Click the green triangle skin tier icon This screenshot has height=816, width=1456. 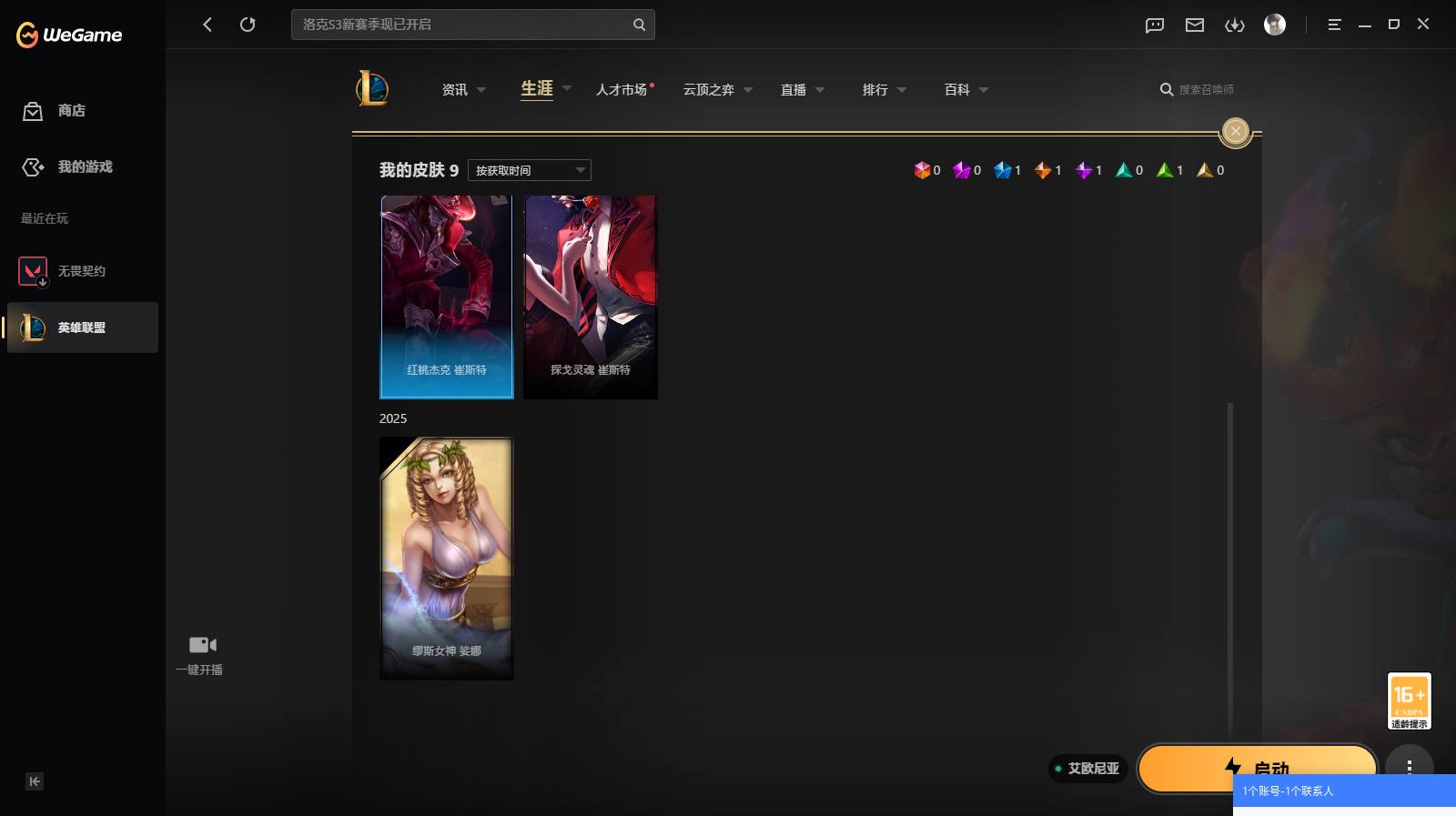click(x=1165, y=170)
